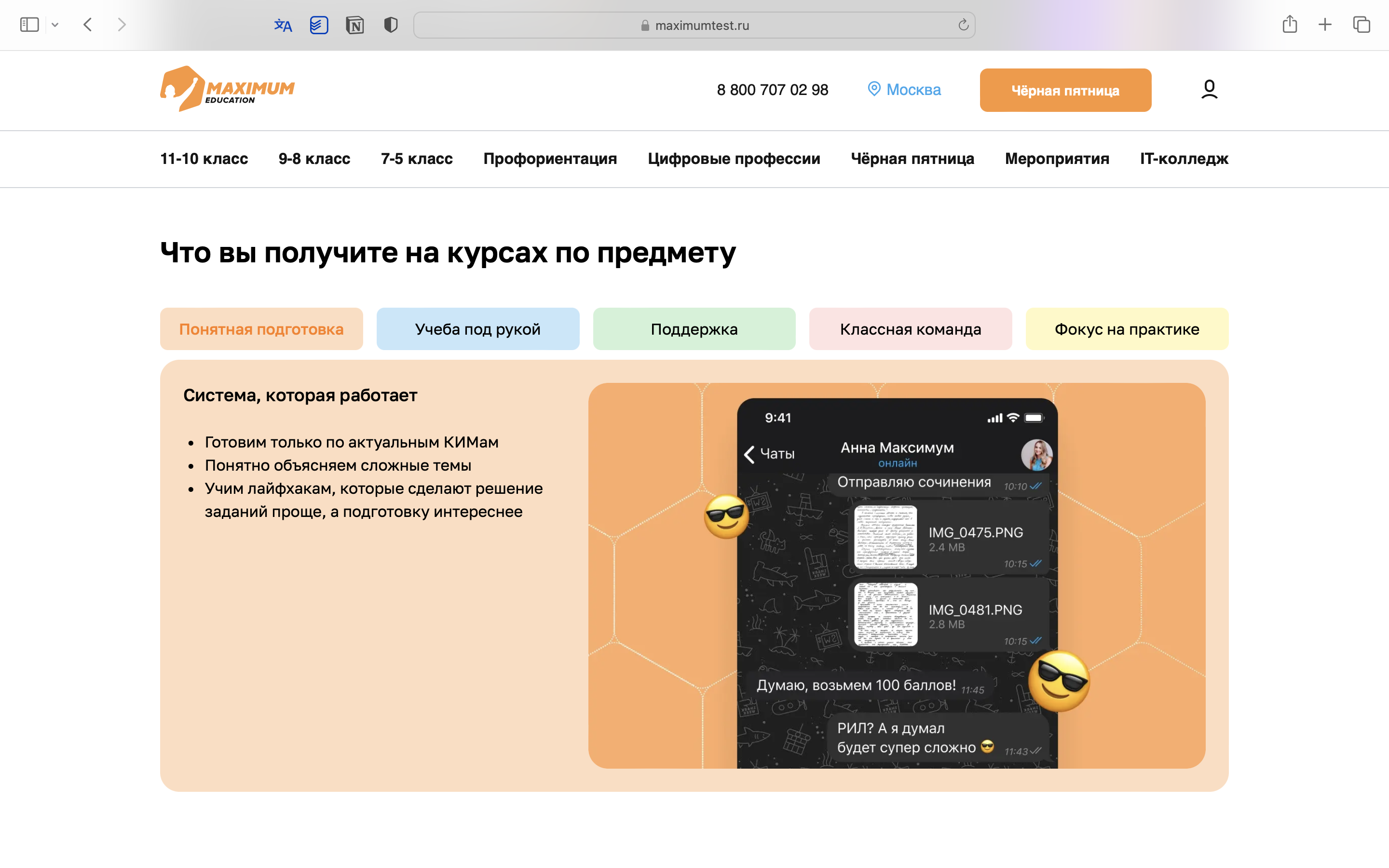Click the location pin icon near Москва

[x=873, y=89]
